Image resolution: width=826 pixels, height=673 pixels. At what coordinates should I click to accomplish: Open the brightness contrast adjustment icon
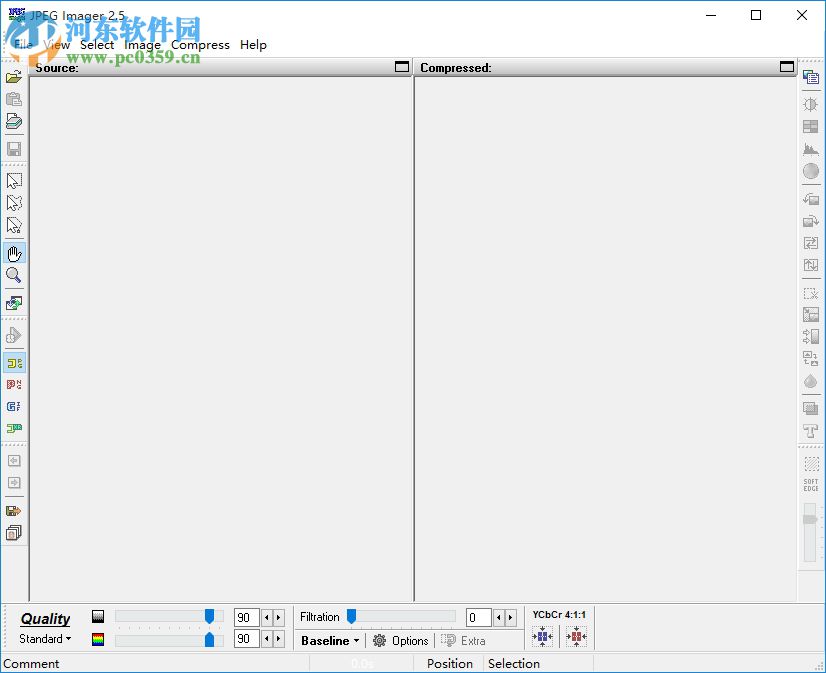pyautogui.click(x=811, y=104)
